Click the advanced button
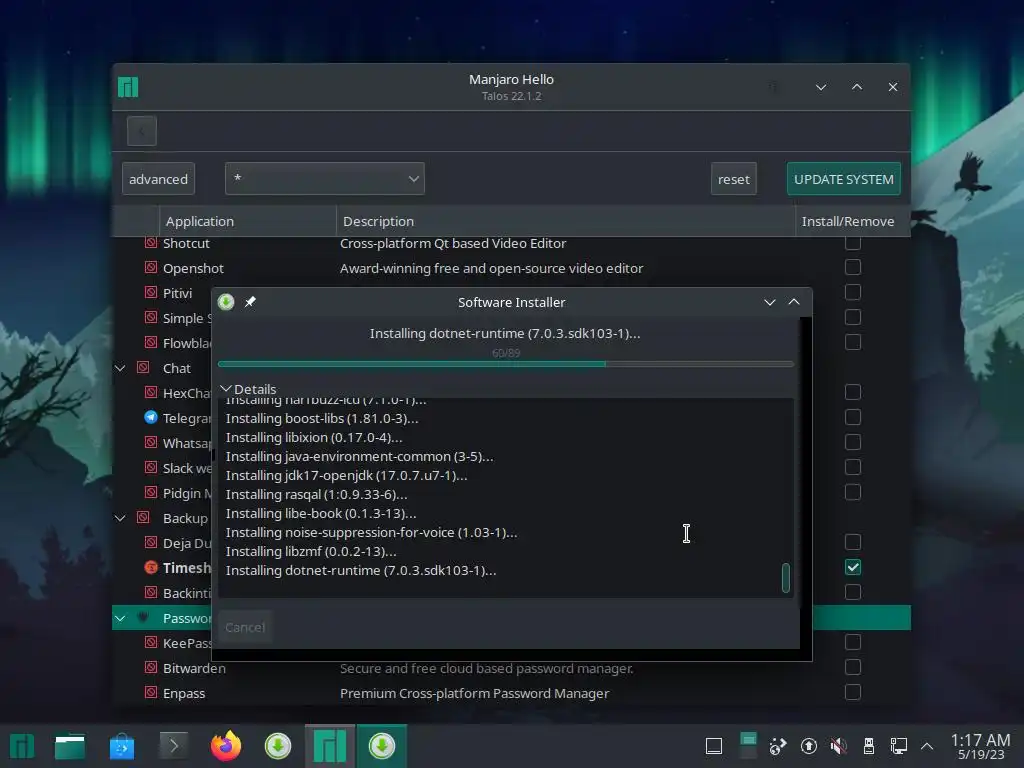This screenshot has height=768, width=1024. pos(158,178)
